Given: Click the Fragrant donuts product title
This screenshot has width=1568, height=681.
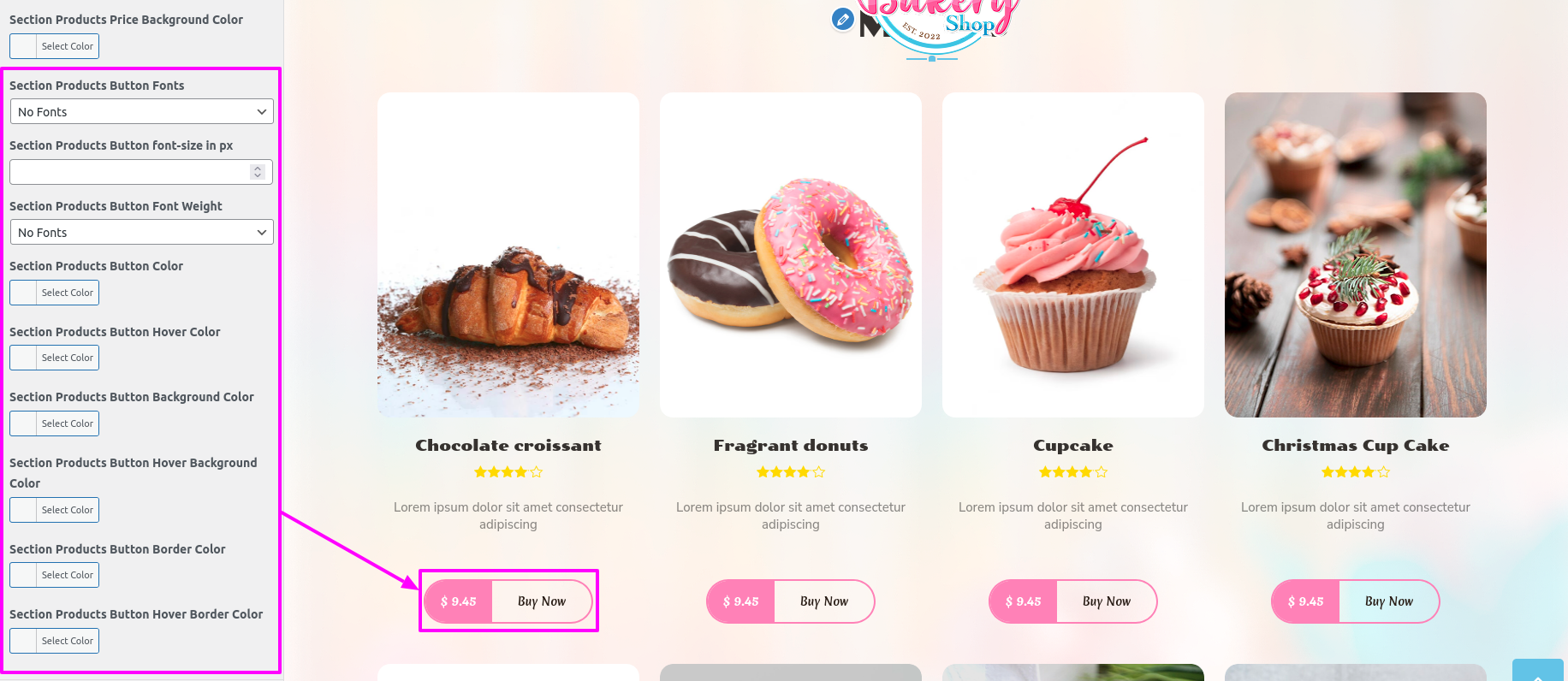Looking at the screenshot, I should pyautogui.click(x=791, y=446).
